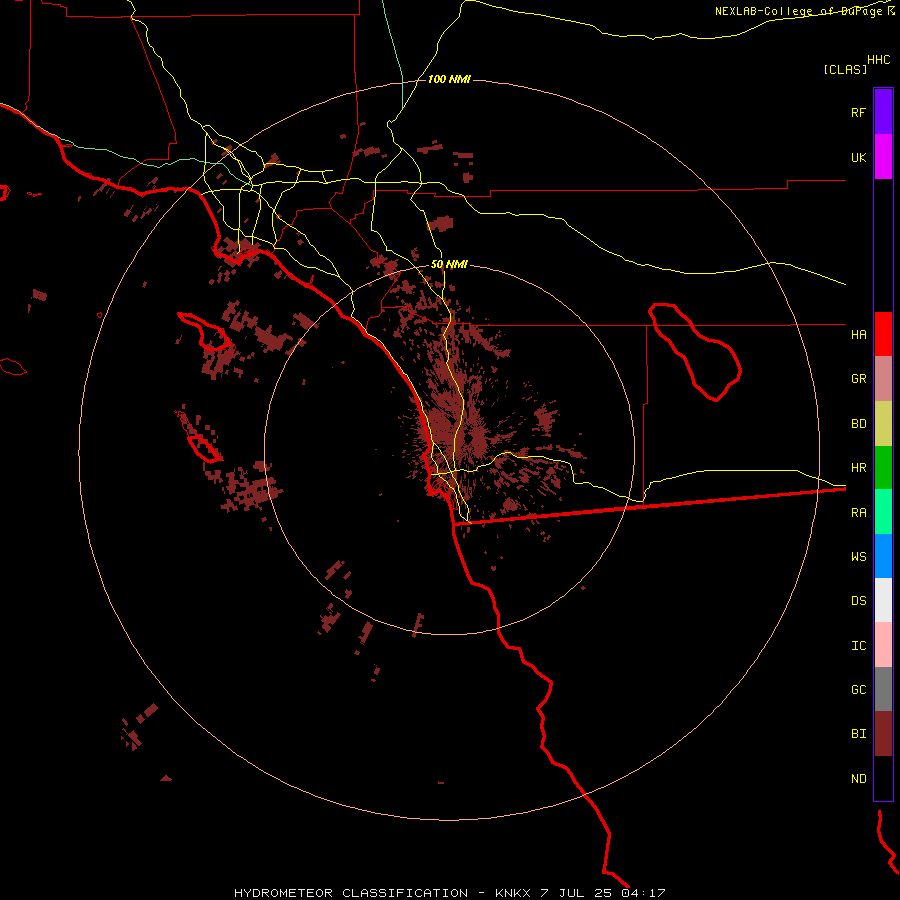
Task: Click the 100 NMI range ring label
Action: [x=449, y=79]
